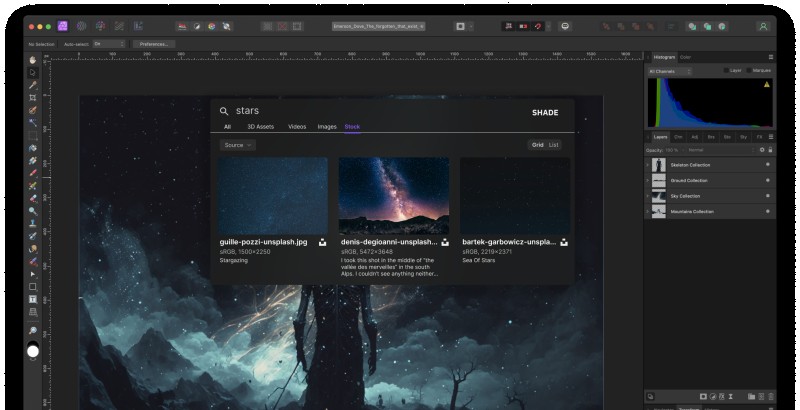800x410 pixels.
Task: Open the Export persona icon
Action: (x=138, y=26)
